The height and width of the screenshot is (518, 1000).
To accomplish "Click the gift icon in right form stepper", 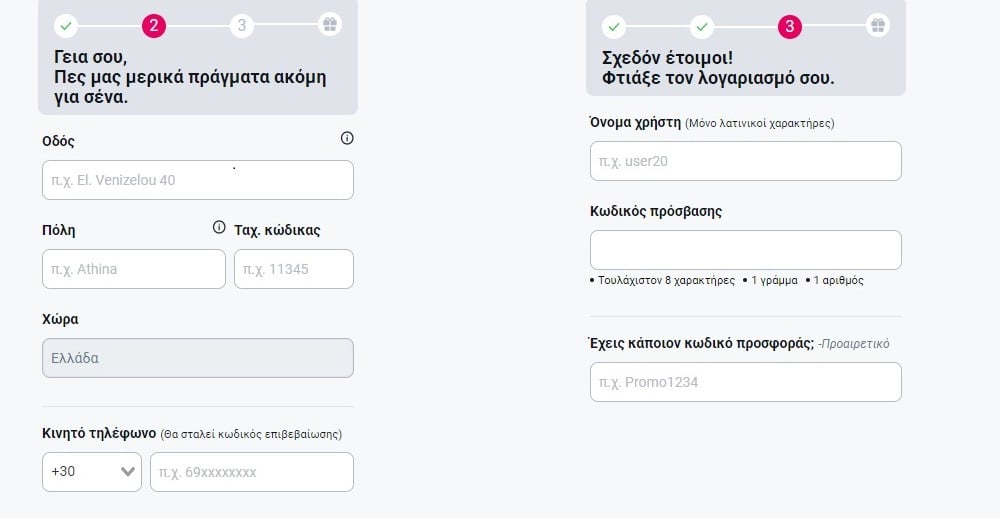I will pyautogui.click(x=878, y=25).
